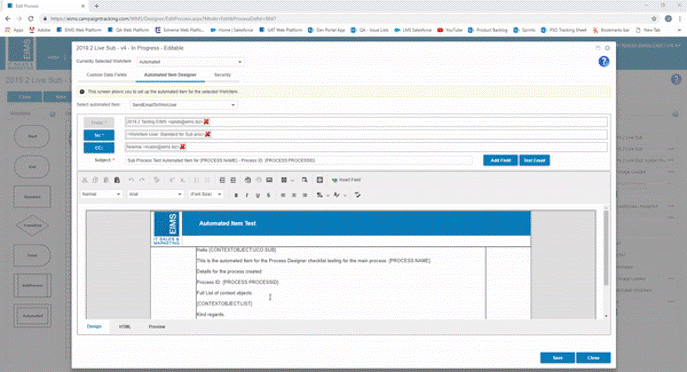687x372 pixels.
Task: Click the To: recipients button
Action: [99, 135]
